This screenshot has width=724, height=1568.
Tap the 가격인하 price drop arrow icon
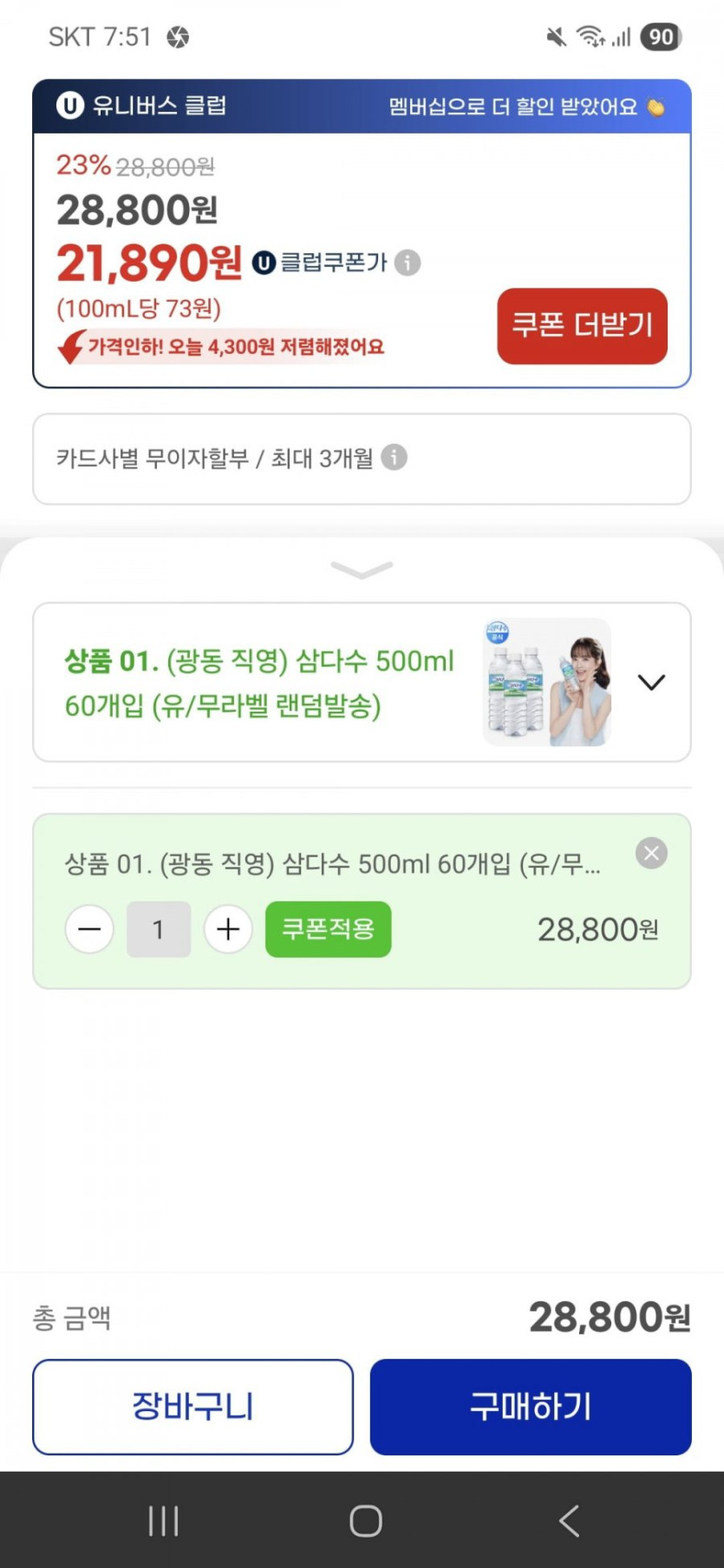71,347
